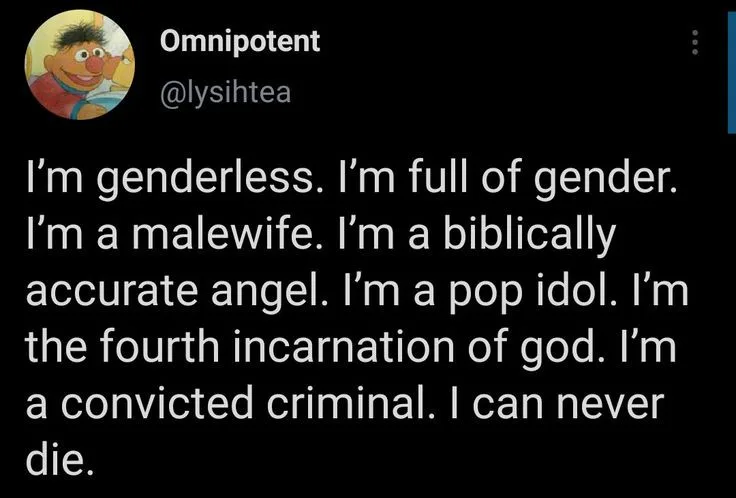736x498 pixels.
Task: Click the phrase "full of gender"
Action: [544, 180]
